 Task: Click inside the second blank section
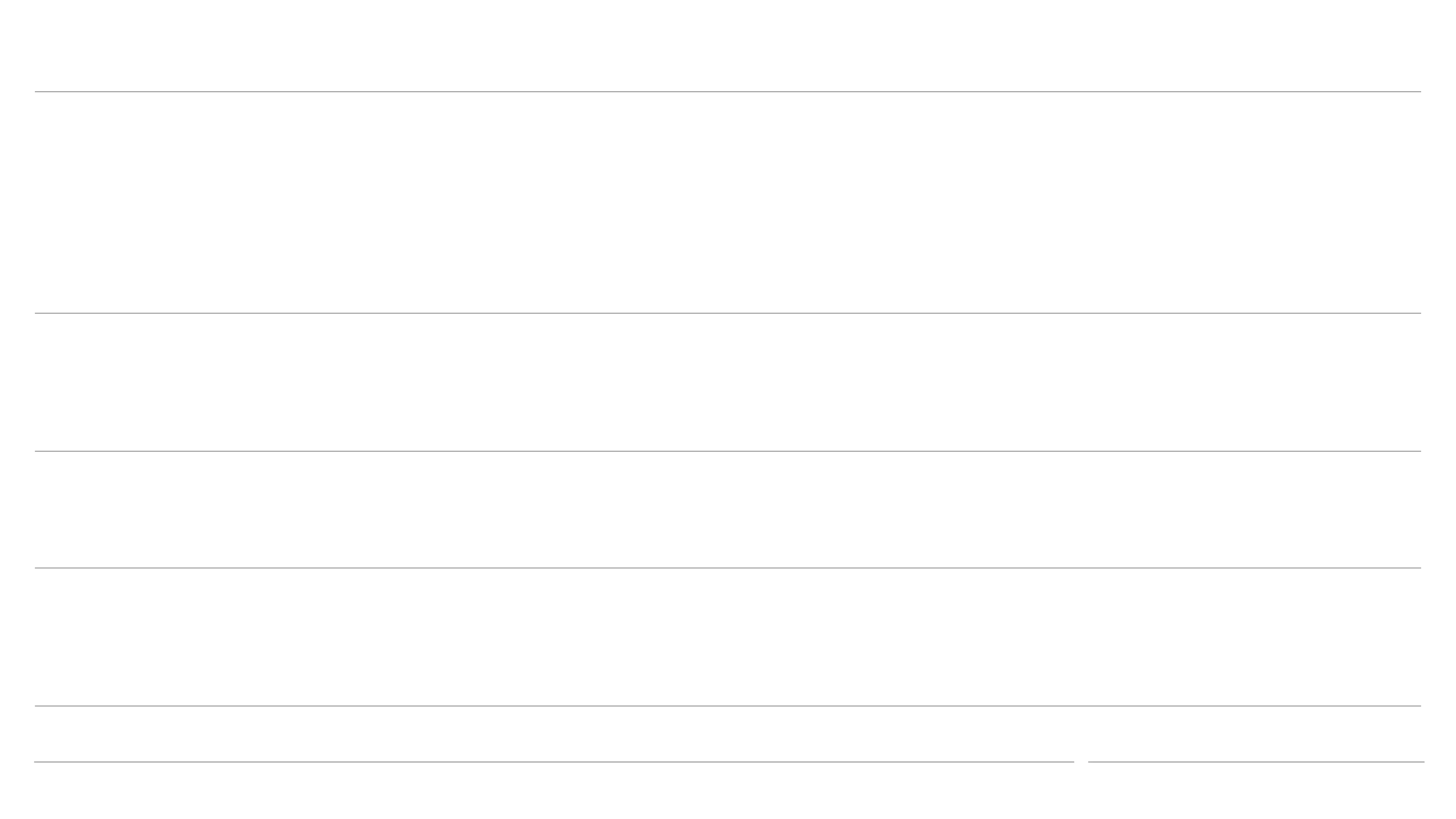728,382
